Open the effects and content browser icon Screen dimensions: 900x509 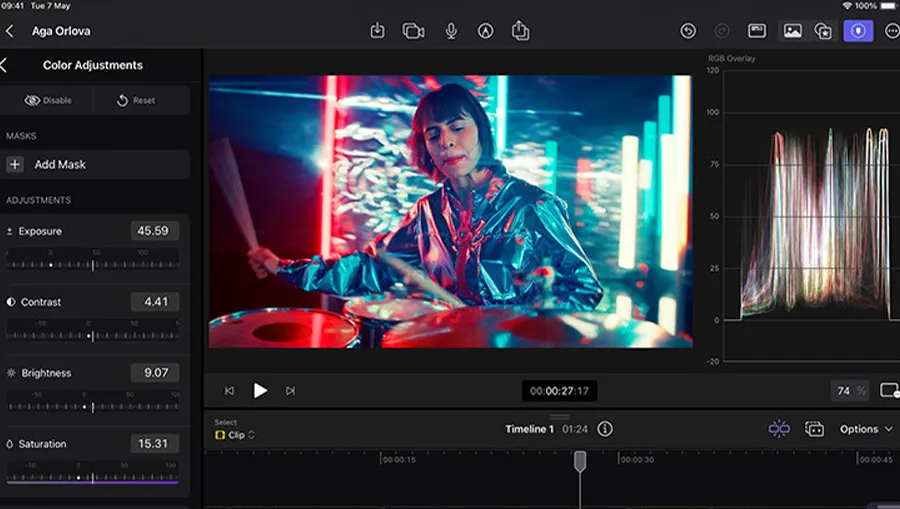pos(823,31)
